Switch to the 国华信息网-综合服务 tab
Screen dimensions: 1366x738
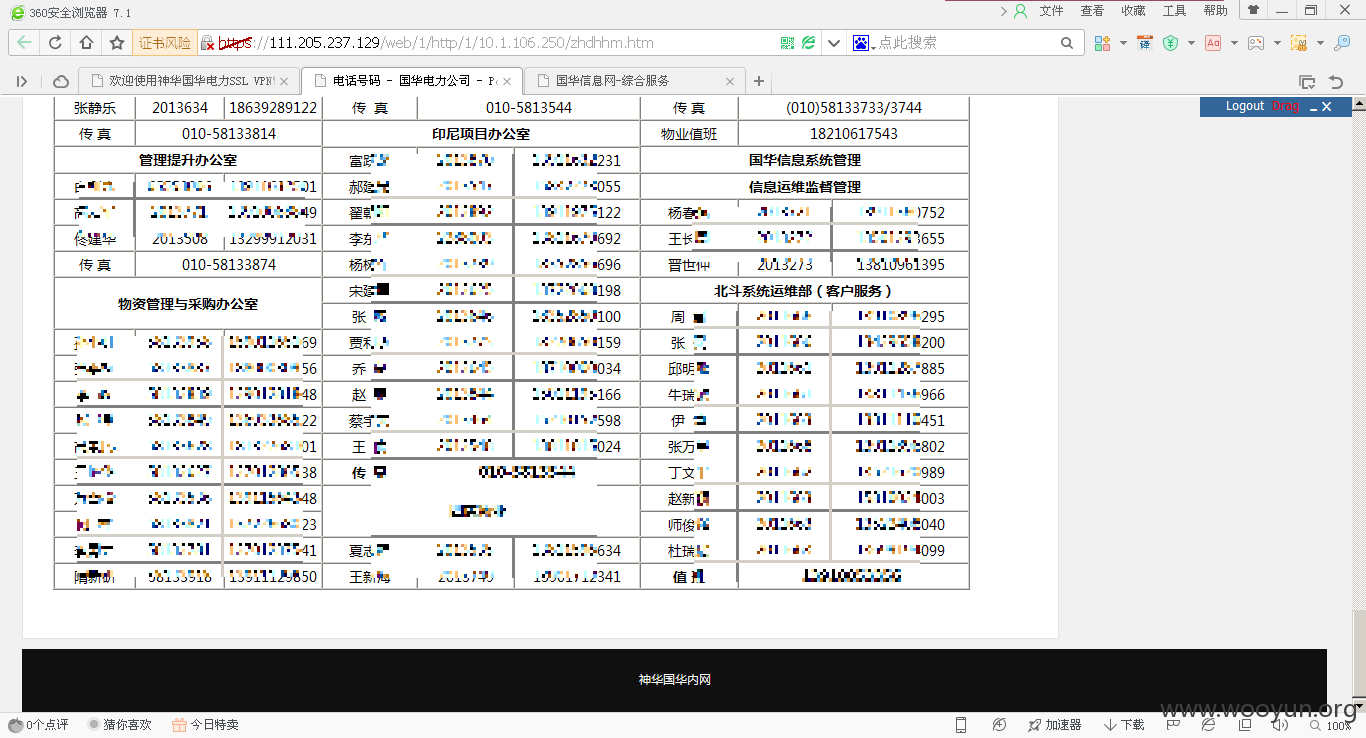635,81
